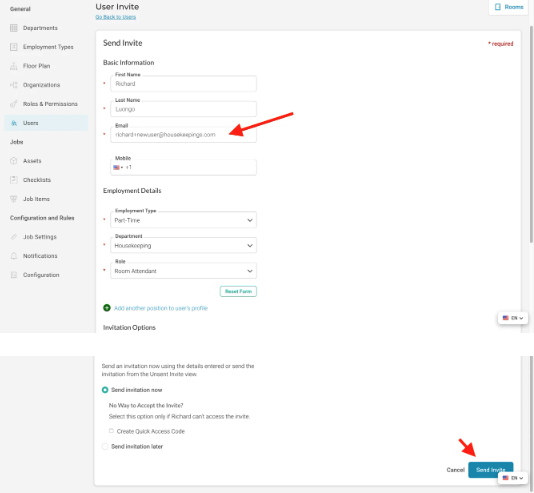The height and width of the screenshot is (493, 534).
Task: Click the Notifications bell icon
Action: pos(14,256)
